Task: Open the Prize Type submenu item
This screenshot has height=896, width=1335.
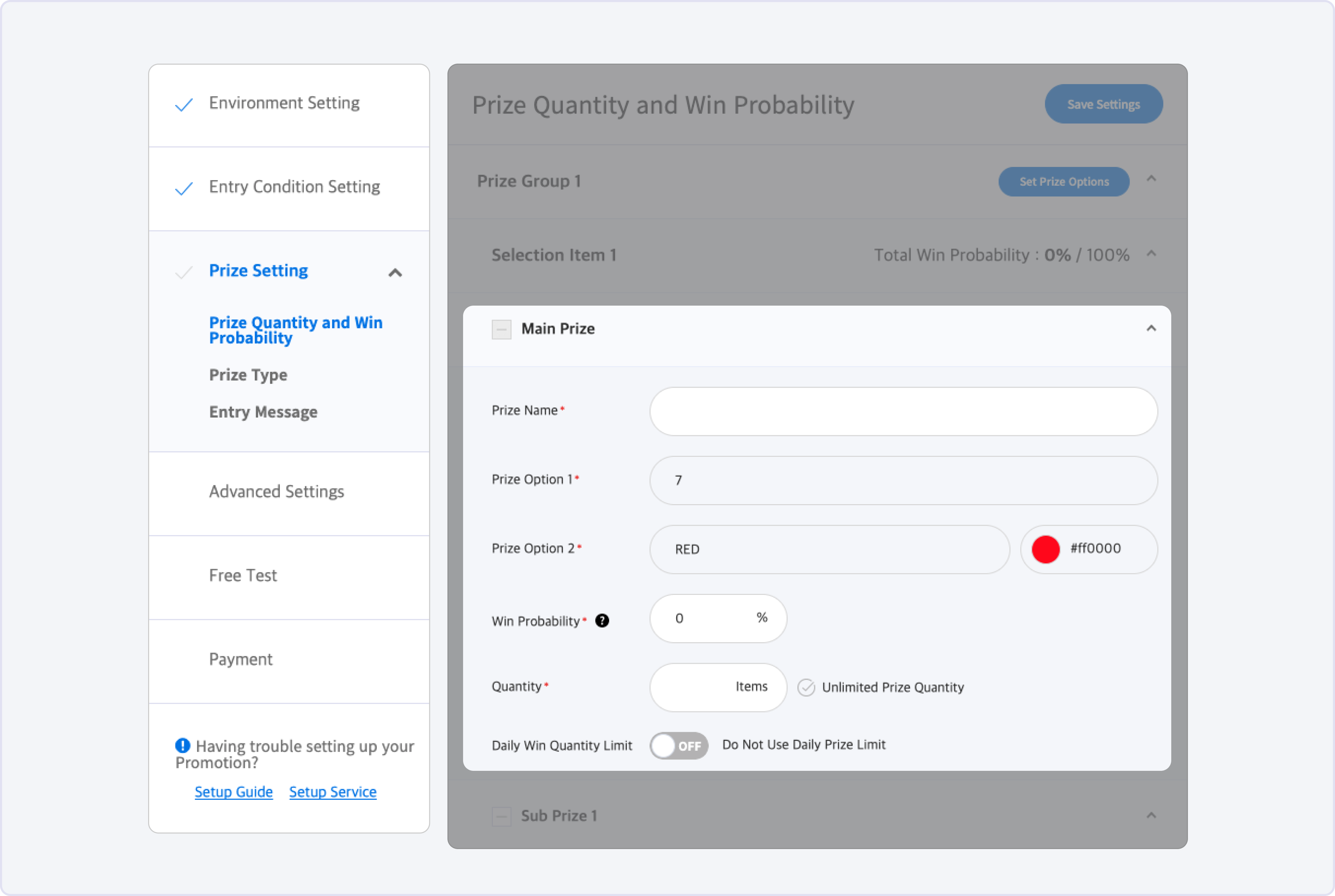Action: click(248, 375)
